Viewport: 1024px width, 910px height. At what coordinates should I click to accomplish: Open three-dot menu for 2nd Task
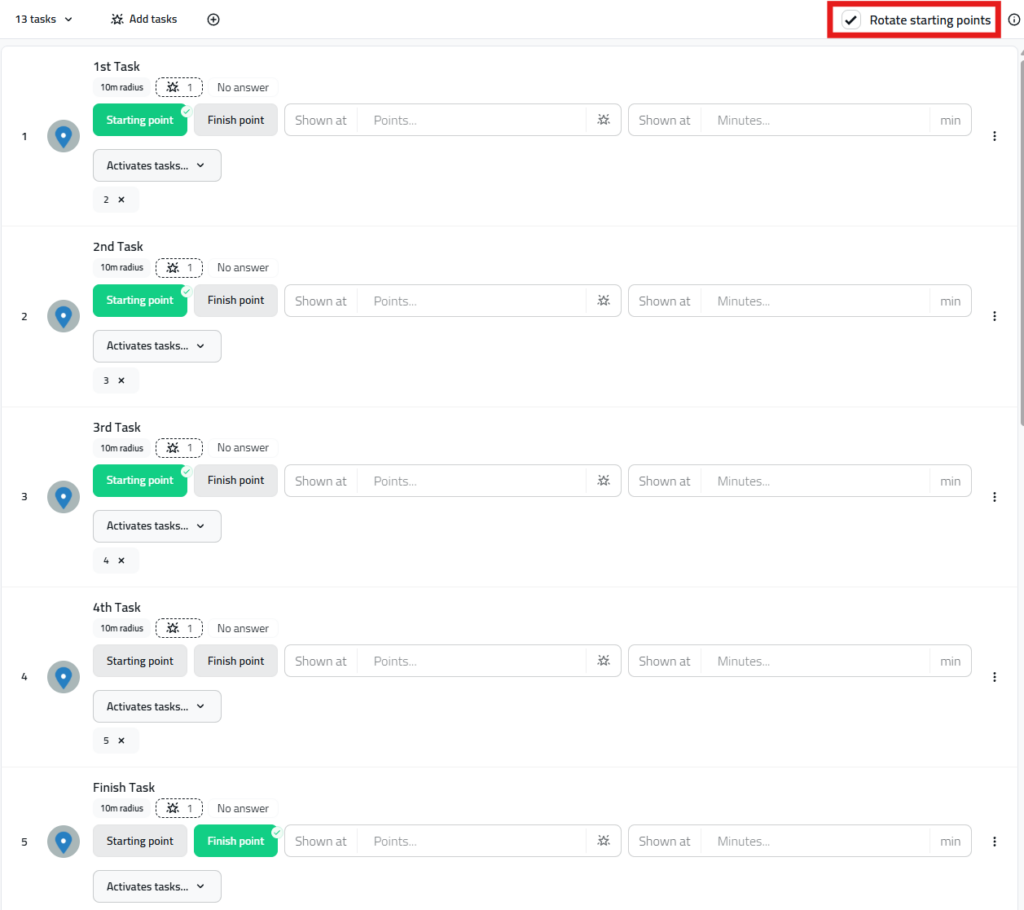[994, 316]
